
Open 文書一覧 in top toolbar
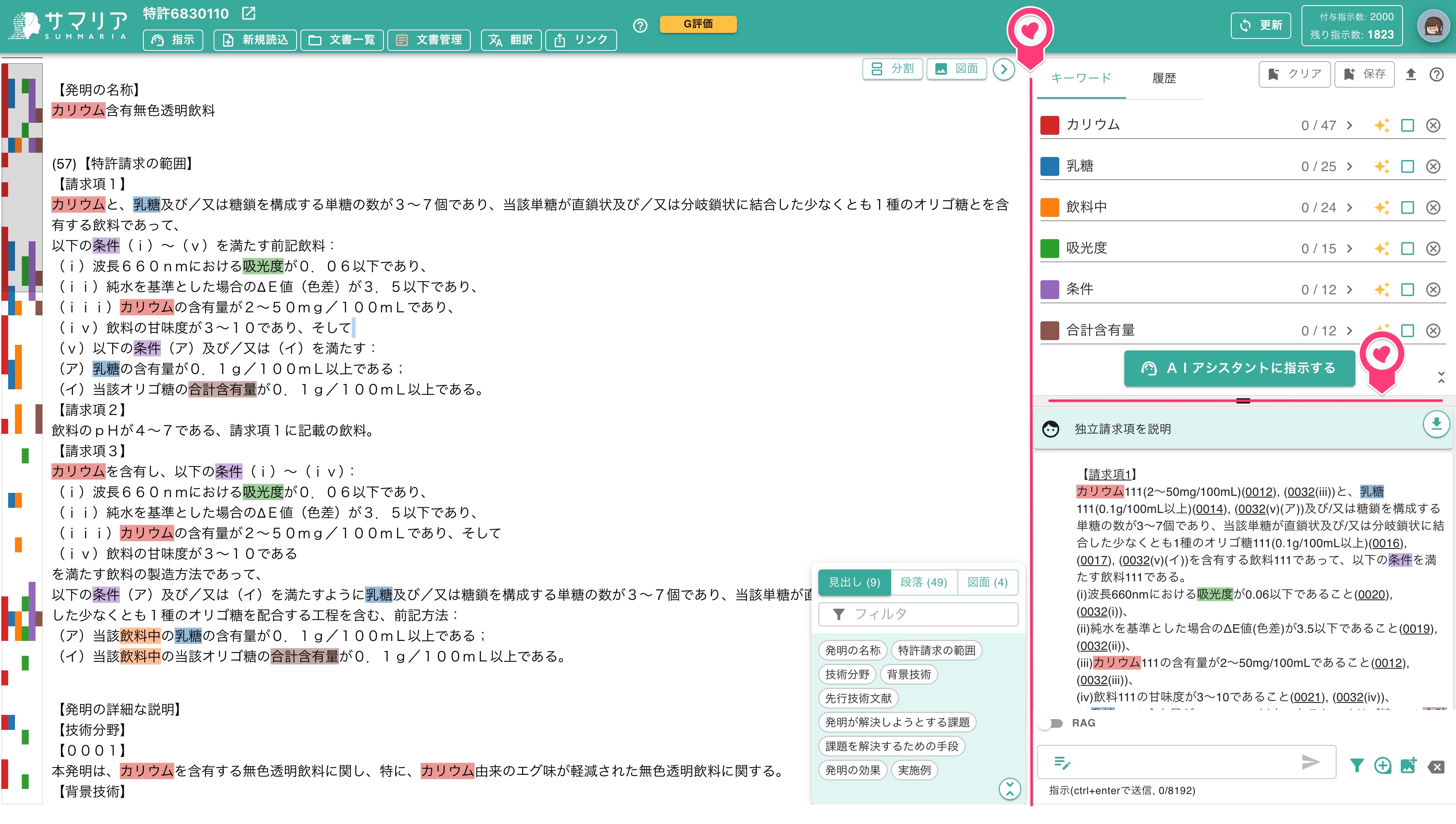pos(342,40)
